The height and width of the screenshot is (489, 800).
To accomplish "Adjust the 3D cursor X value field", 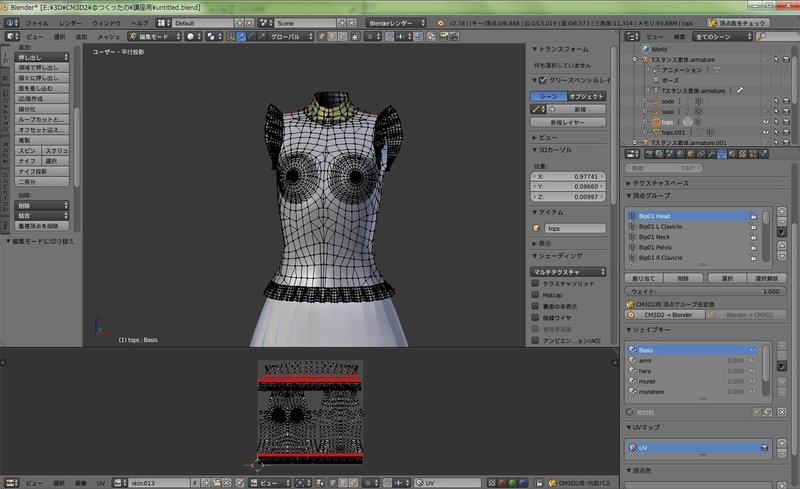I will pyautogui.click(x=568, y=176).
